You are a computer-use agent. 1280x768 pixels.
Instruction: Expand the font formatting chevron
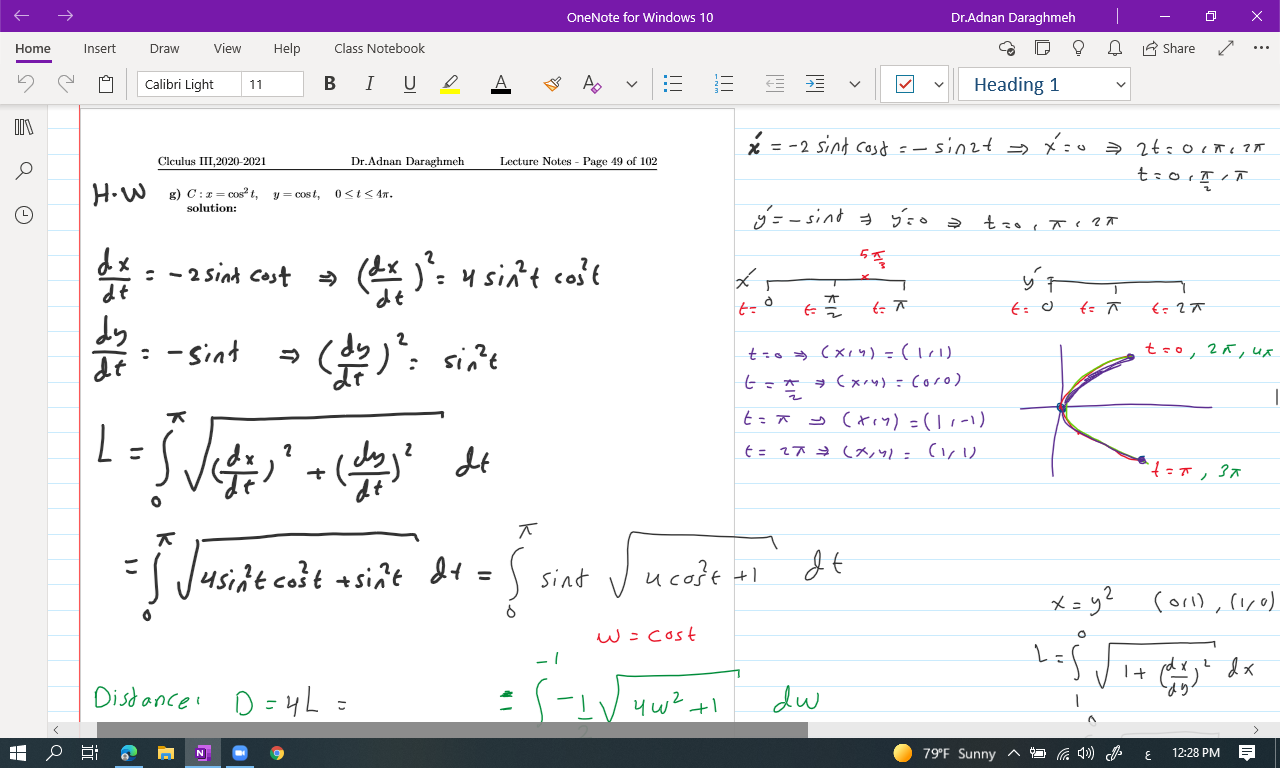(x=632, y=84)
